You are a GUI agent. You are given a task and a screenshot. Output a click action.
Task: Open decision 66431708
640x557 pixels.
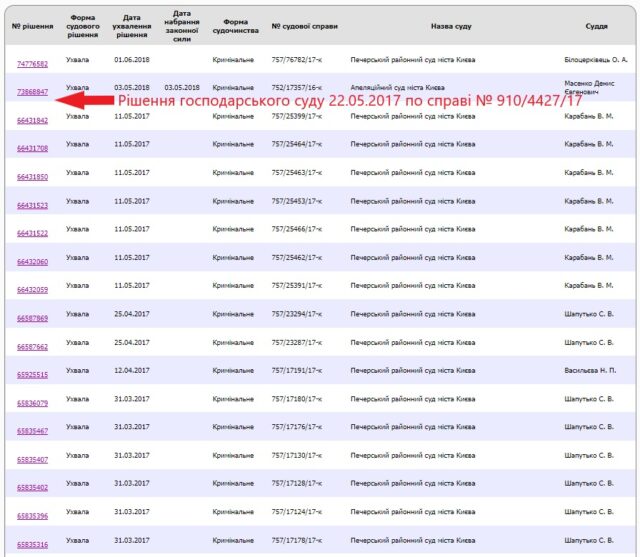click(32, 148)
